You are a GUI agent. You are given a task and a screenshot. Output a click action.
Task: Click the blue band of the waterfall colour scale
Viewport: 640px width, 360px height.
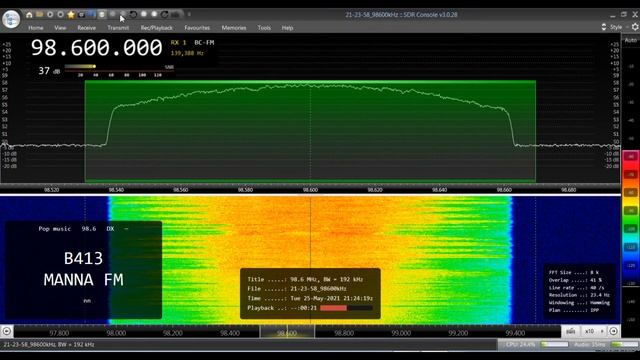(631, 265)
